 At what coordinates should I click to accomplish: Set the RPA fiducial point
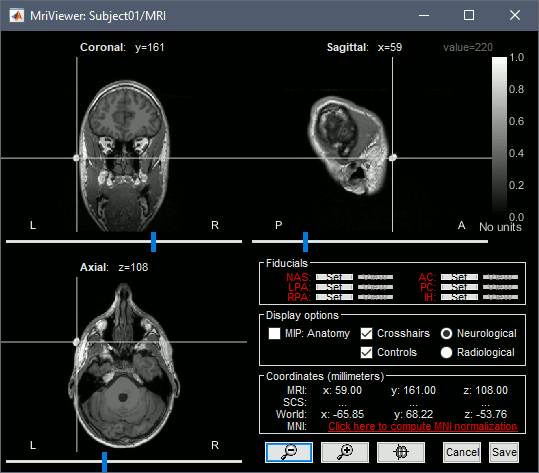(334, 297)
